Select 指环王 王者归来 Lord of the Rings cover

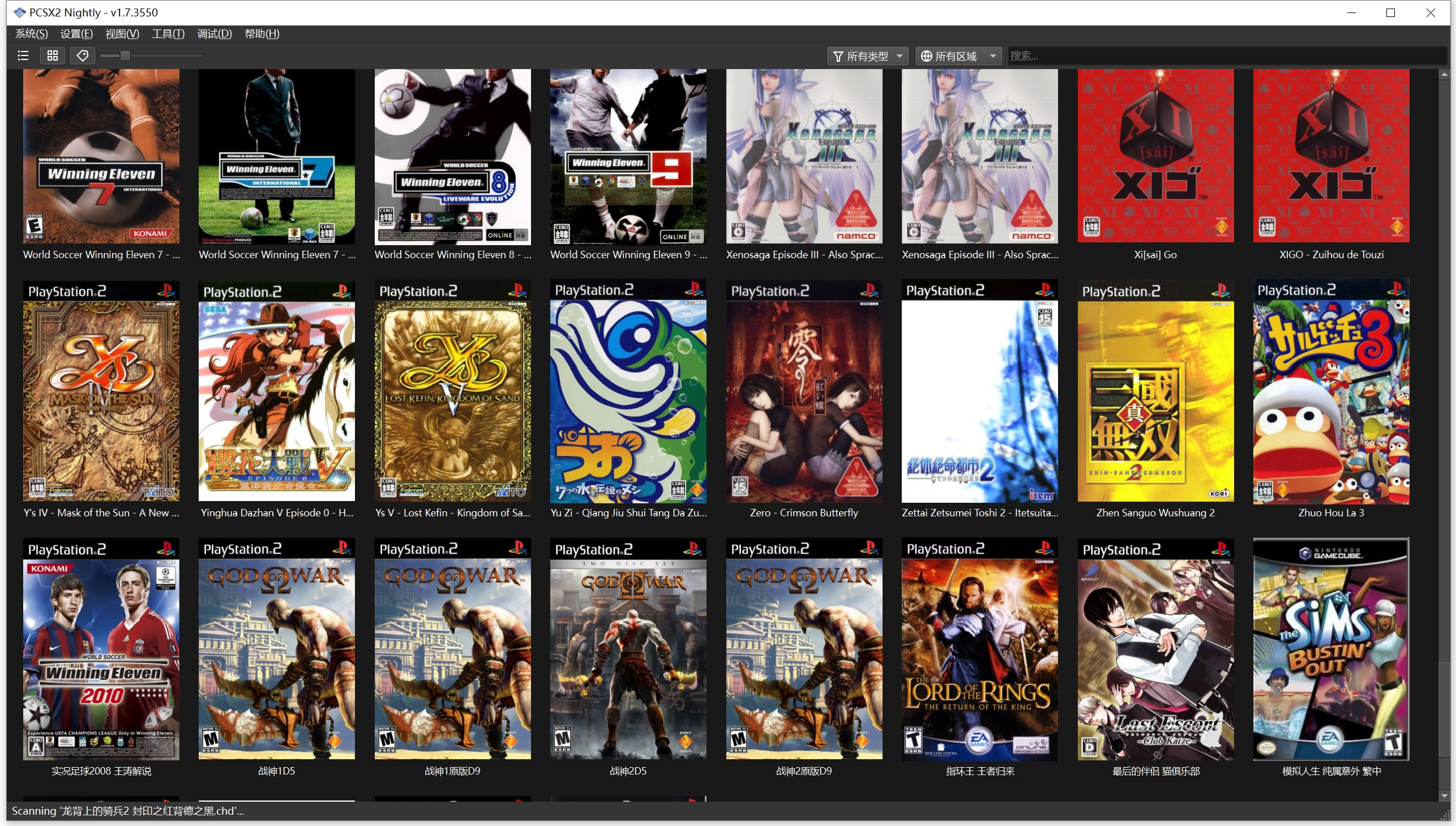coord(980,649)
